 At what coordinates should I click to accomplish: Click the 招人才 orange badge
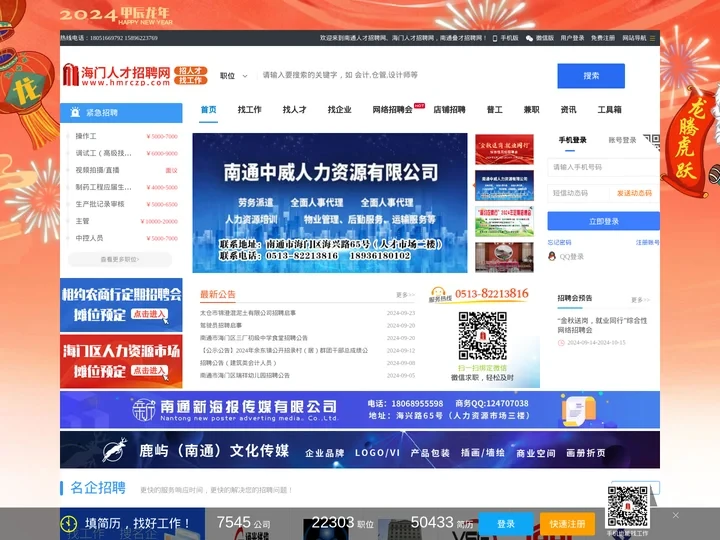tap(191, 71)
